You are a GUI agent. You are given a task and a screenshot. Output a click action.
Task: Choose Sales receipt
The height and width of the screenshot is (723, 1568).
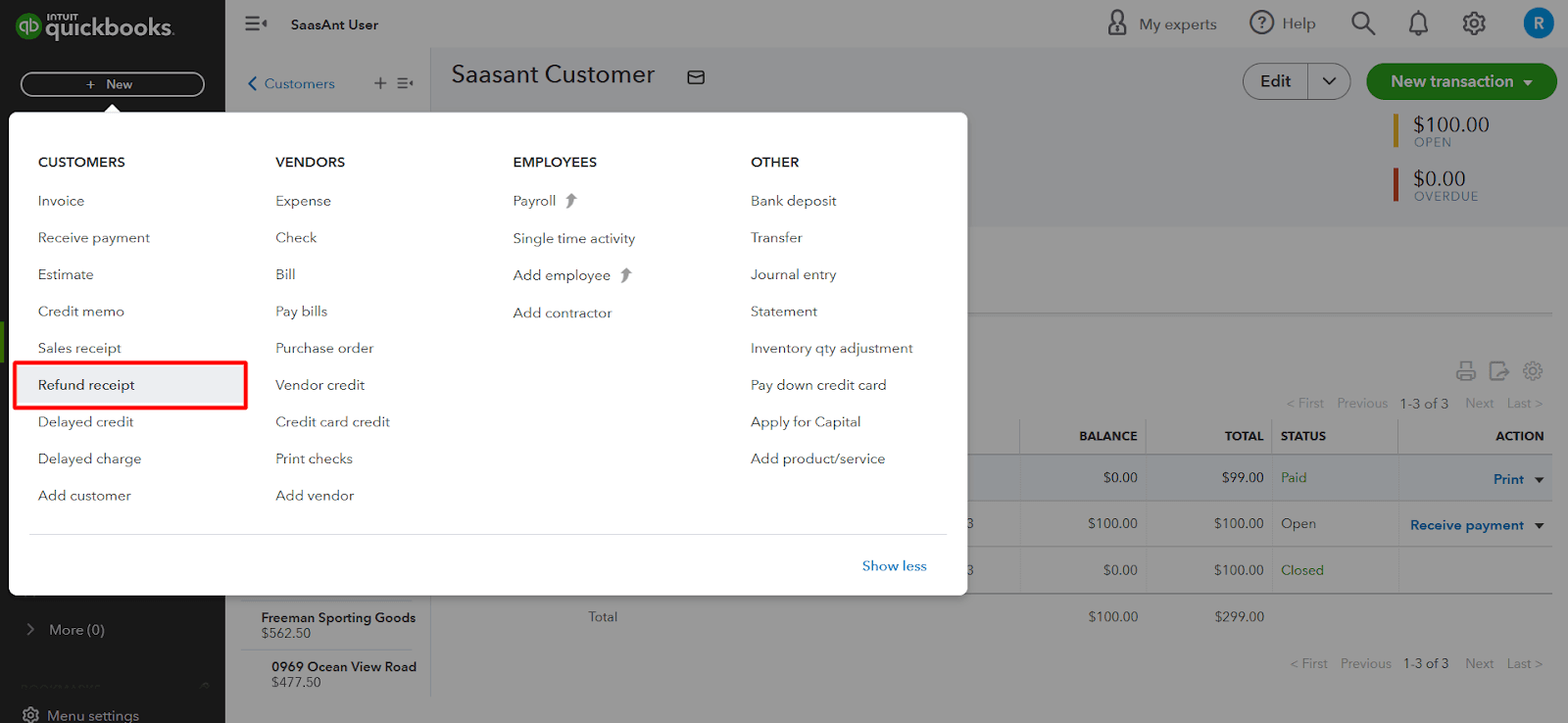pyautogui.click(x=79, y=349)
